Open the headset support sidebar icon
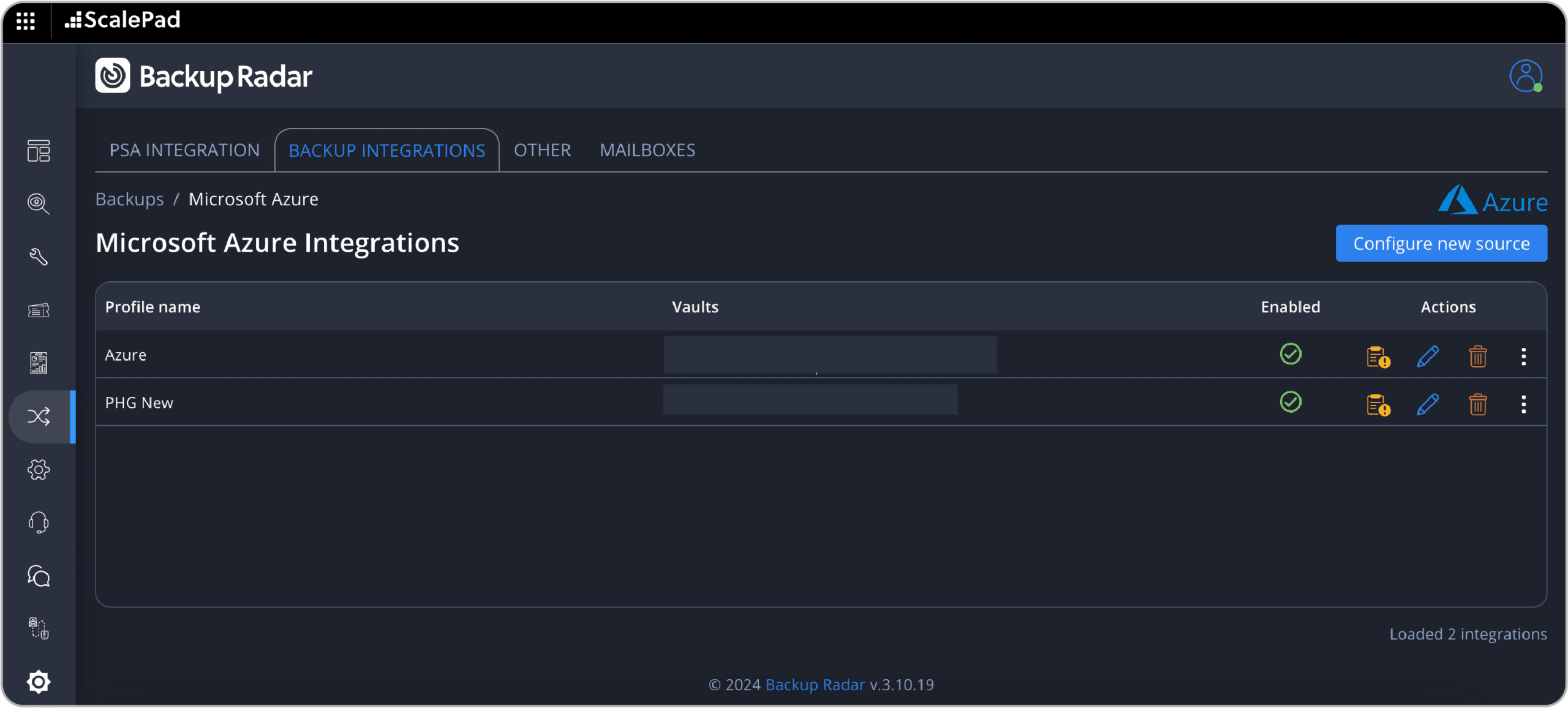1568x708 pixels. (x=39, y=522)
